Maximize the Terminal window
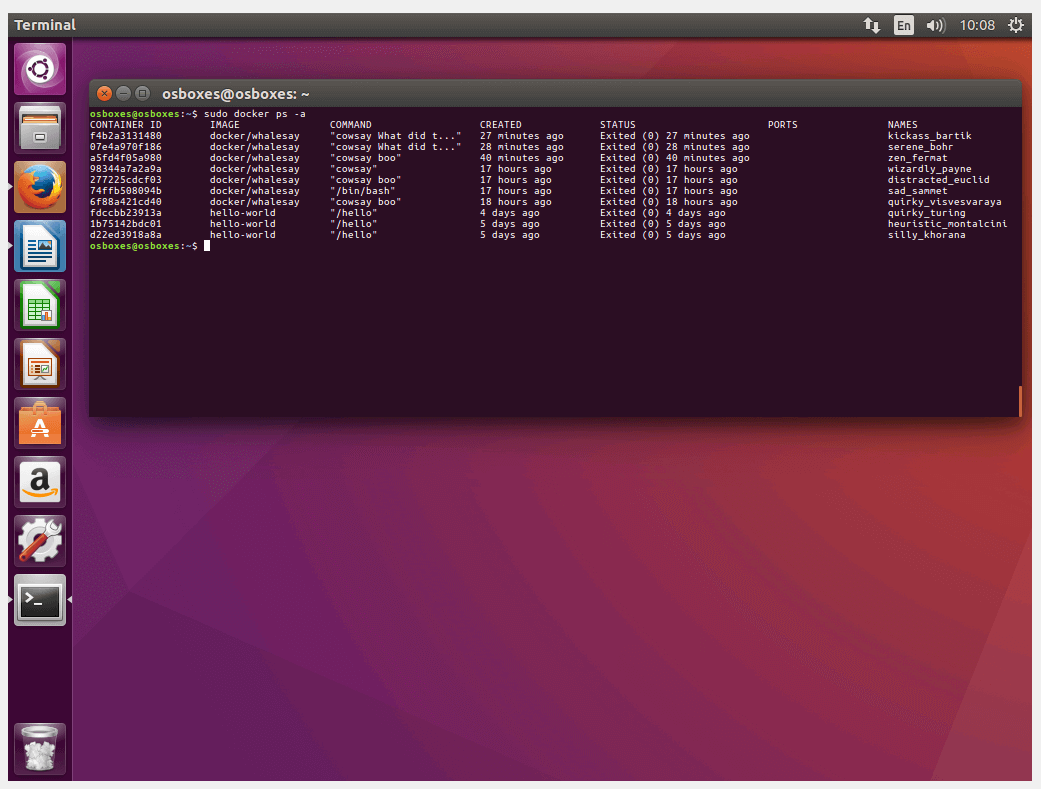The width and height of the screenshot is (1041, 789). coord(142,92)
